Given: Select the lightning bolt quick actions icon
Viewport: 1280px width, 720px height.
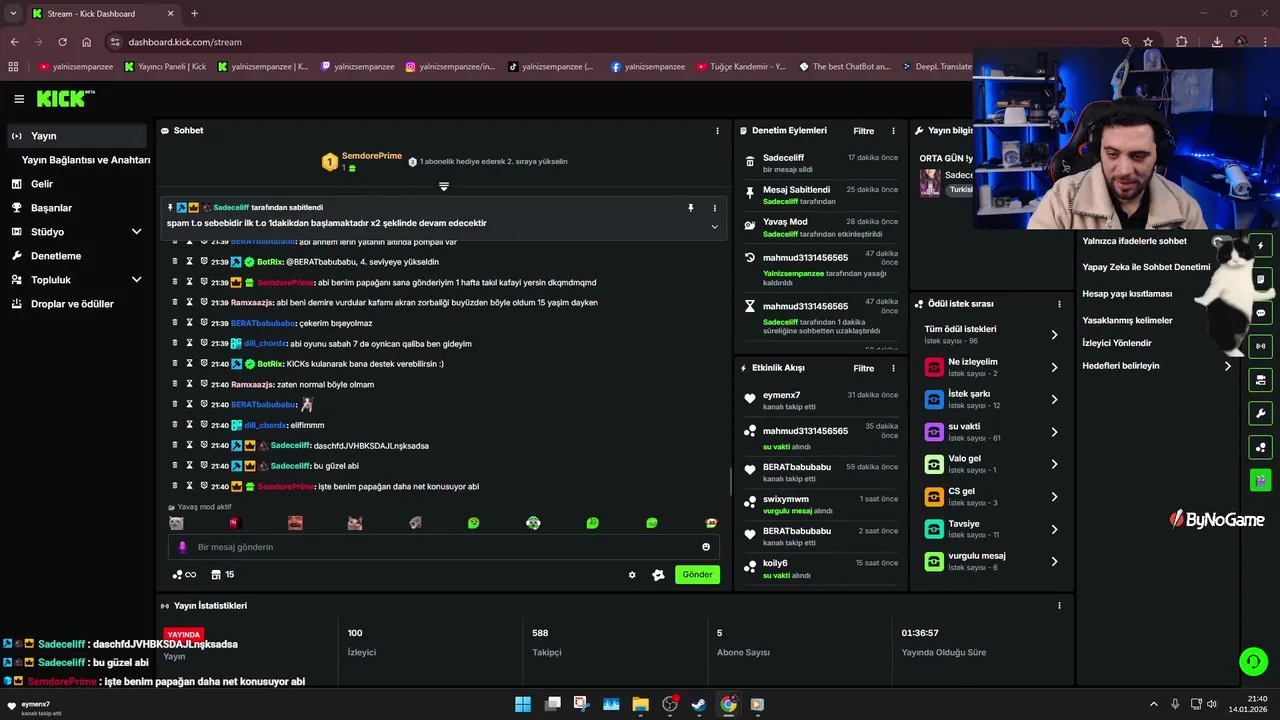Looking at the screenshot, I should (x=1260, y=246).
